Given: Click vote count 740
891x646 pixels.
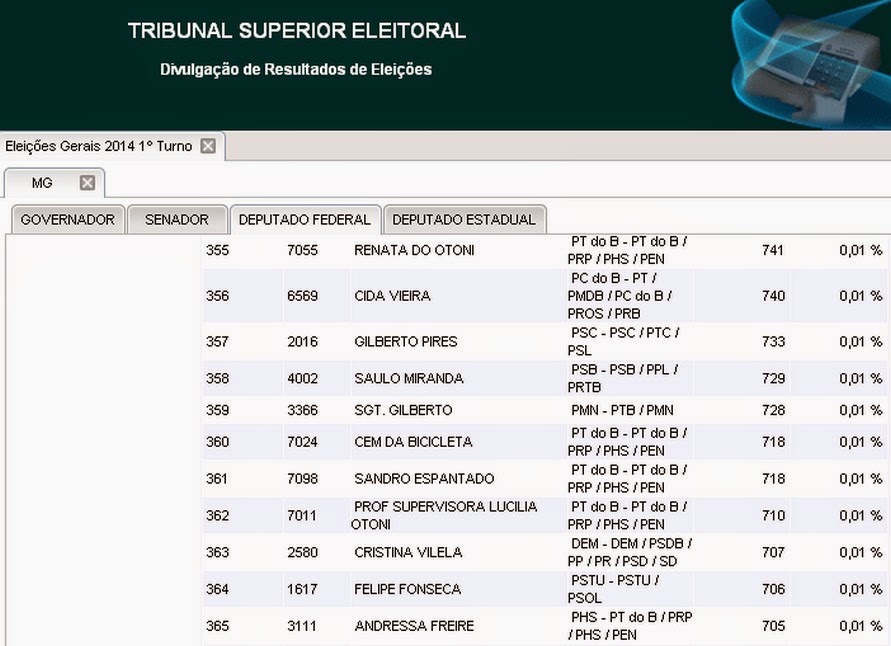Looking at the screenshot, I should pos(773,296).
